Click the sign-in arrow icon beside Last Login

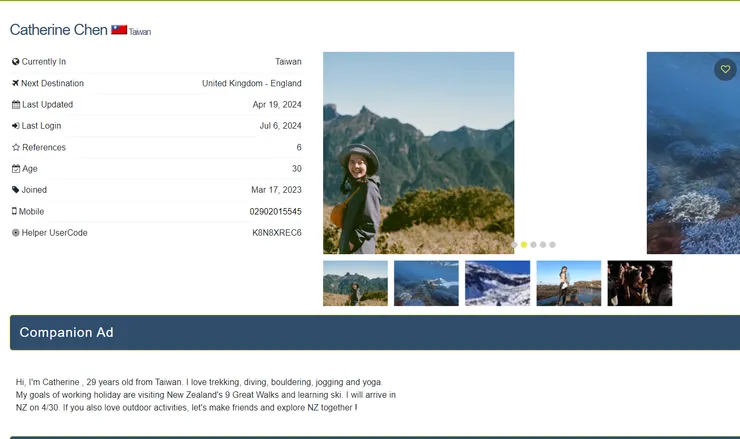(16, 126)
